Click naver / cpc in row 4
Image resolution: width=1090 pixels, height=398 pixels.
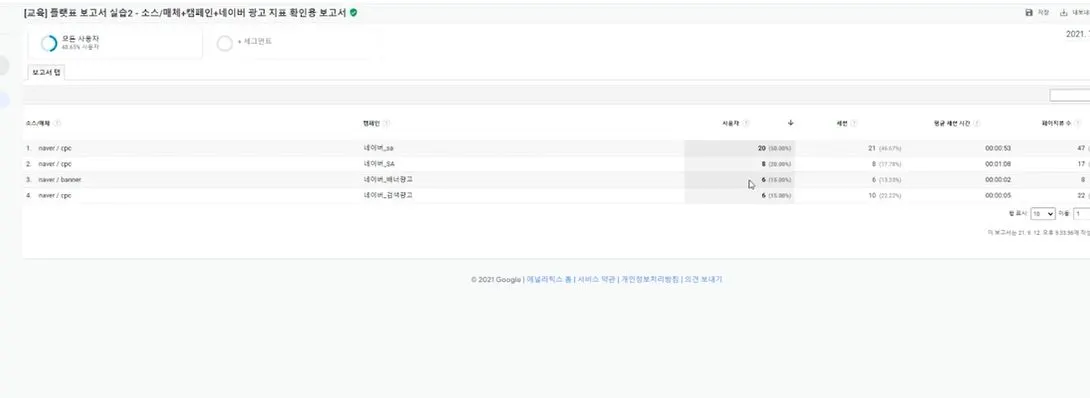55,196
